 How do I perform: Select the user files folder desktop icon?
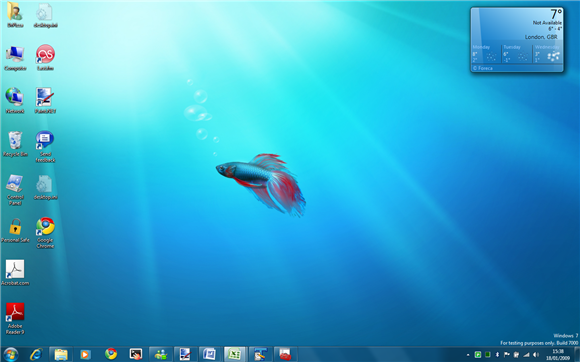pos(15,16)
